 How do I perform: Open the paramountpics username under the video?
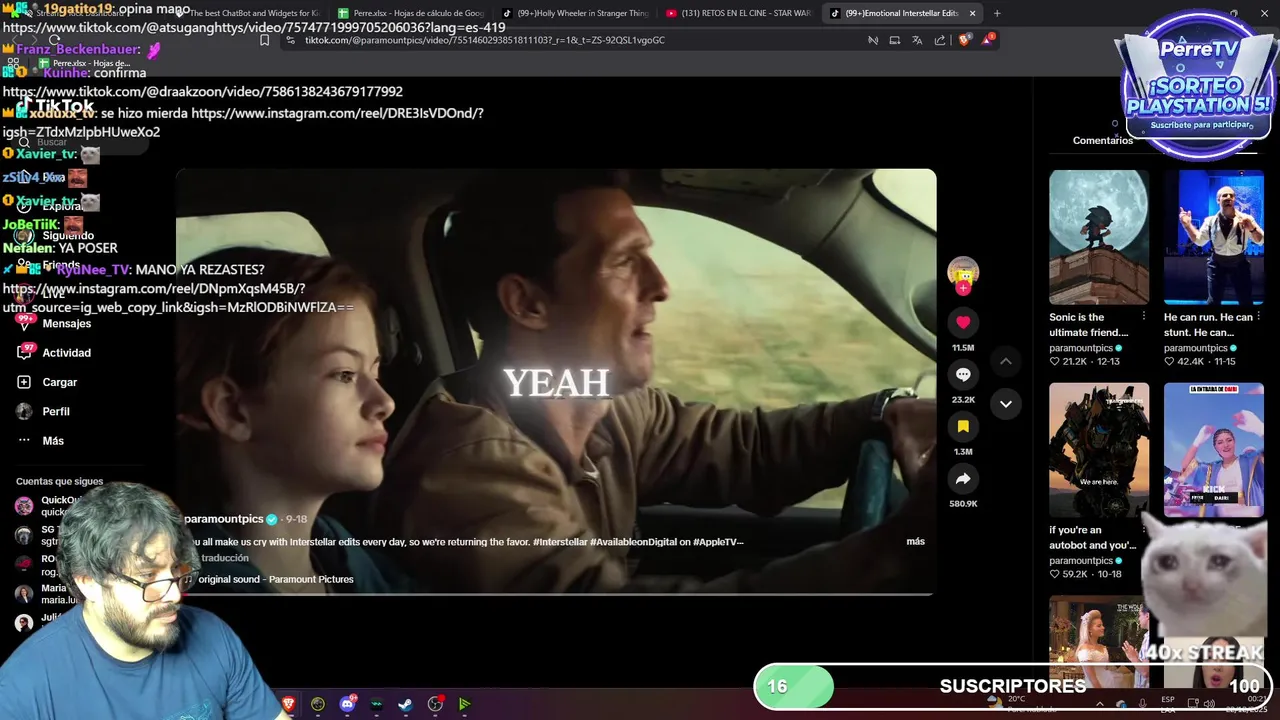click(224, 519)
